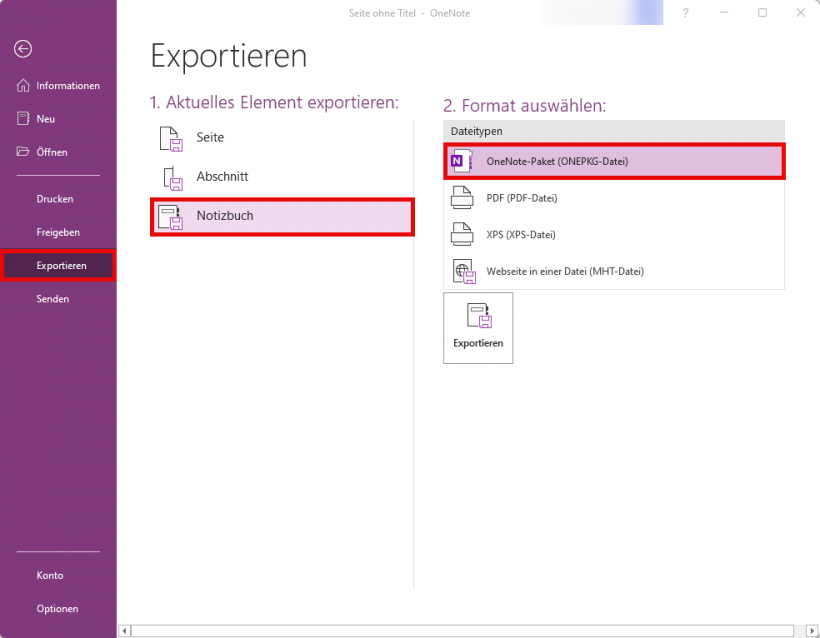Open the Freigeben section

tap(57, 232)
